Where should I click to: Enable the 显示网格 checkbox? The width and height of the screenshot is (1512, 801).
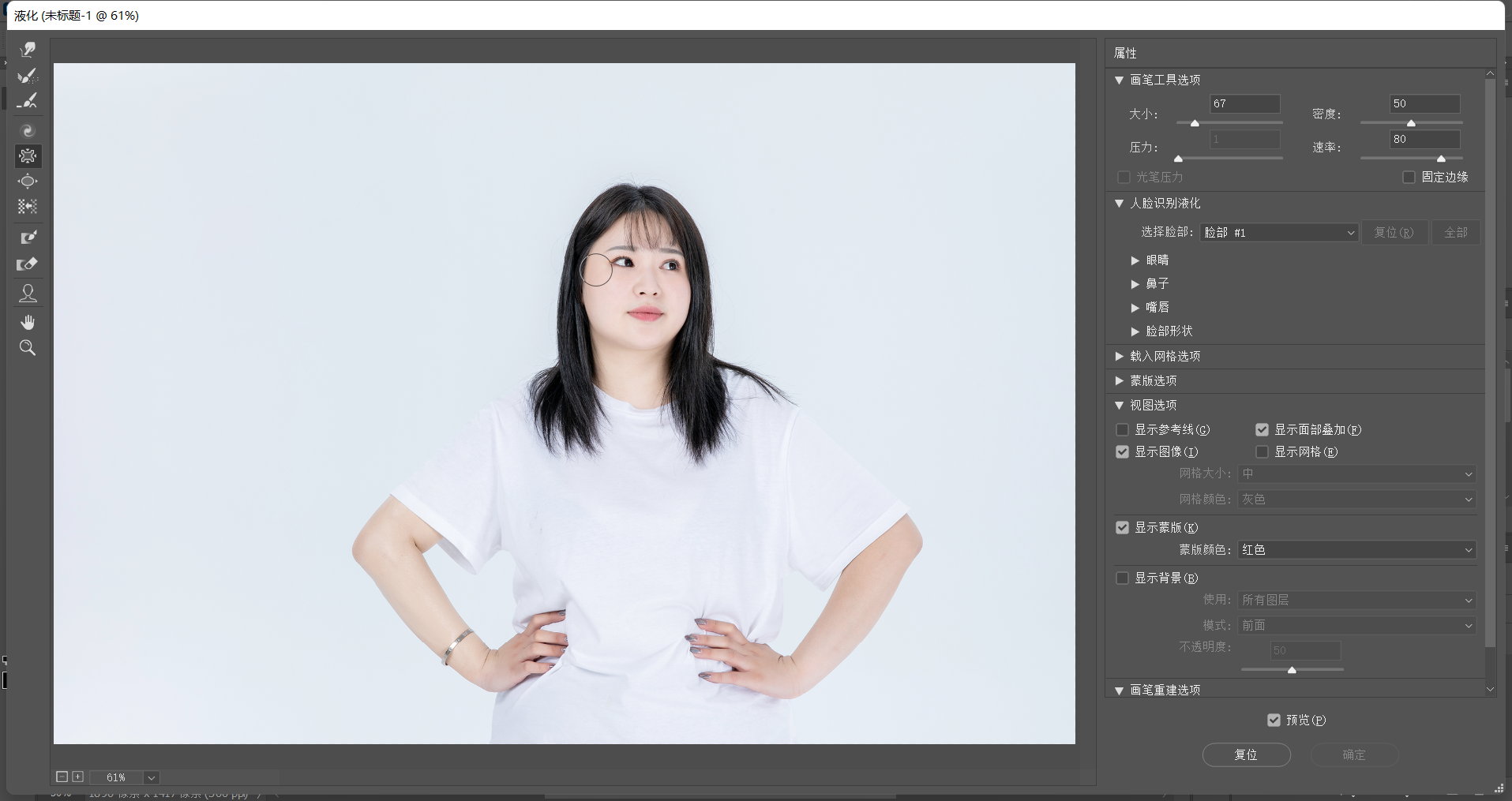1262,451
